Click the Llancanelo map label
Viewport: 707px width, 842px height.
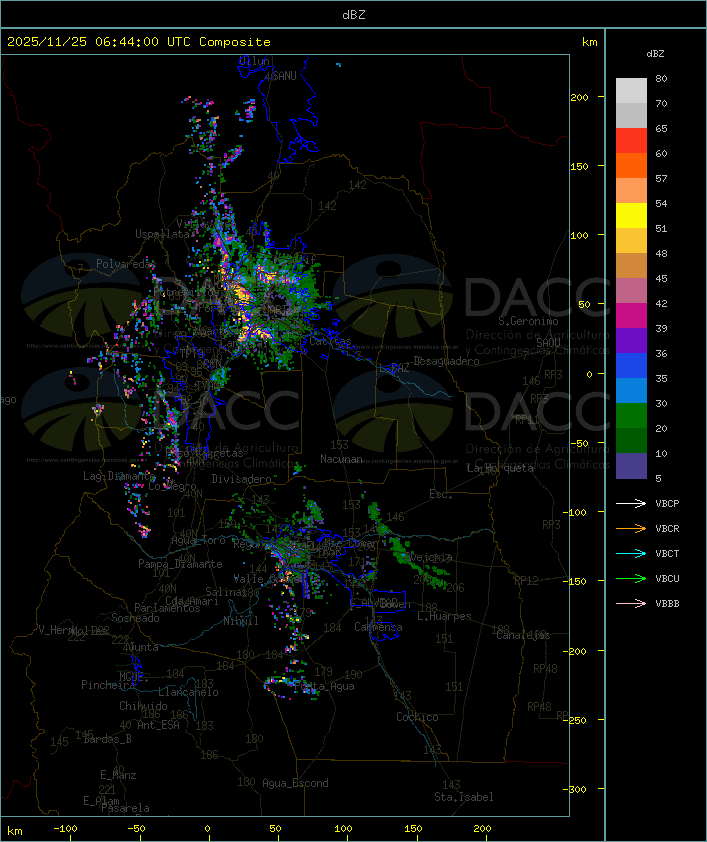[188, 692]
